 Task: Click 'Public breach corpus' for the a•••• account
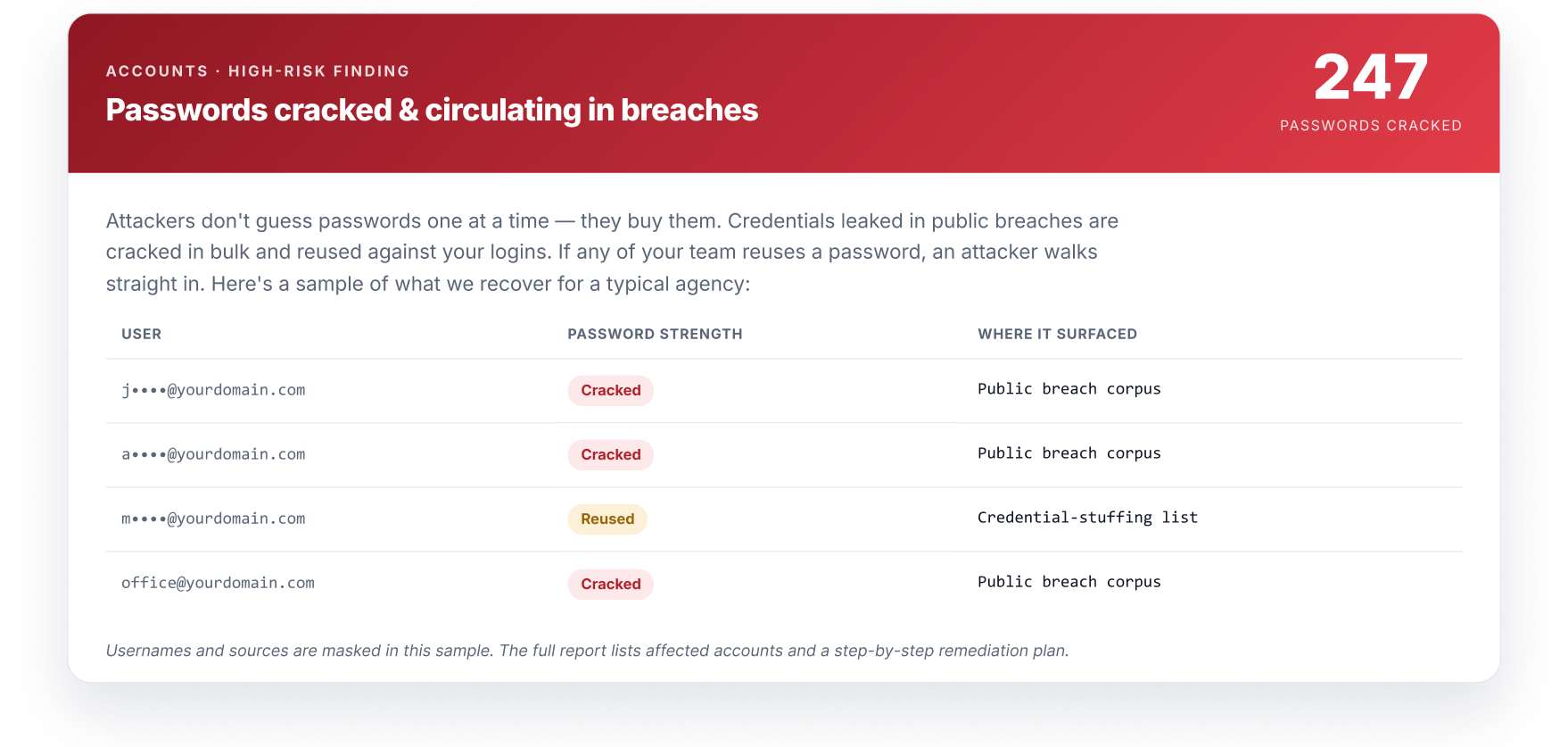(1069, 453)
